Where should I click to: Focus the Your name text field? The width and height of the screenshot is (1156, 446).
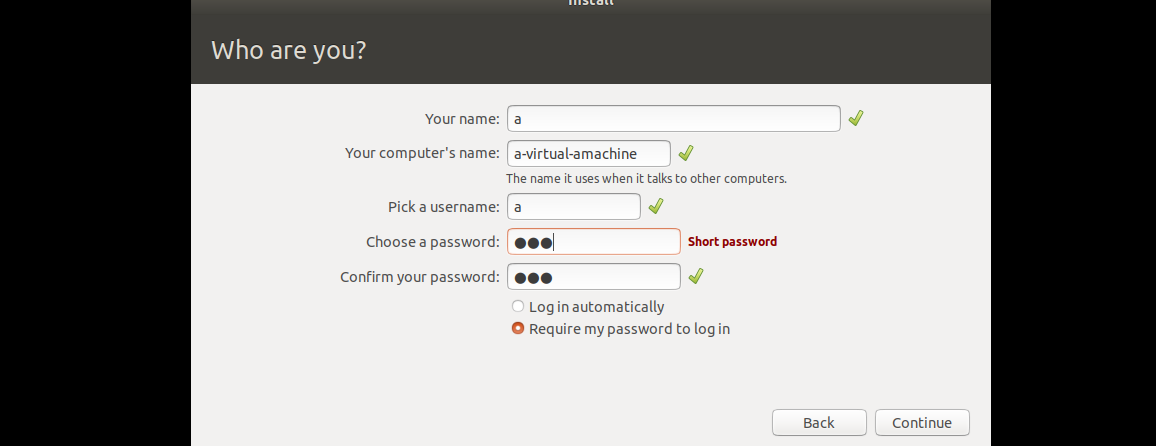pos(673,118)
